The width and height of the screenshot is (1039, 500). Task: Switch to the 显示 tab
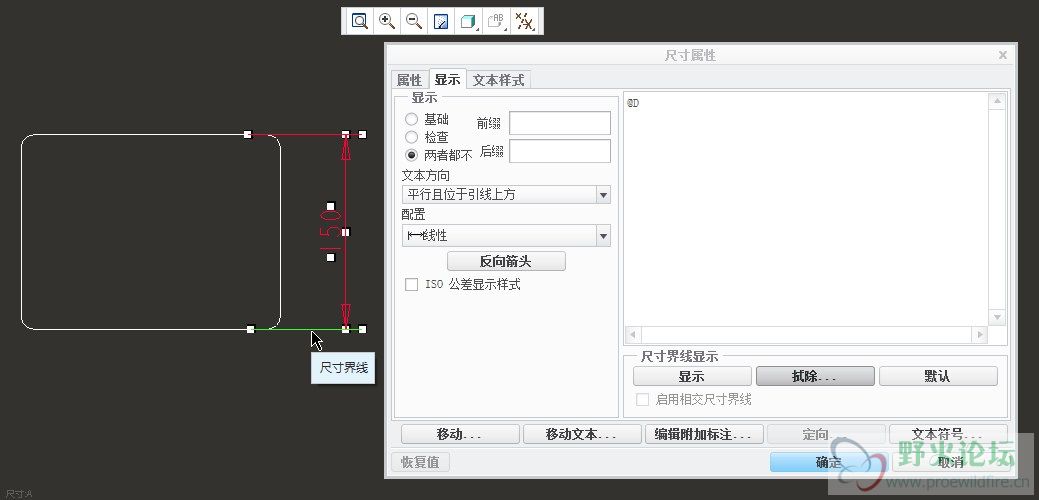point(447,79)
